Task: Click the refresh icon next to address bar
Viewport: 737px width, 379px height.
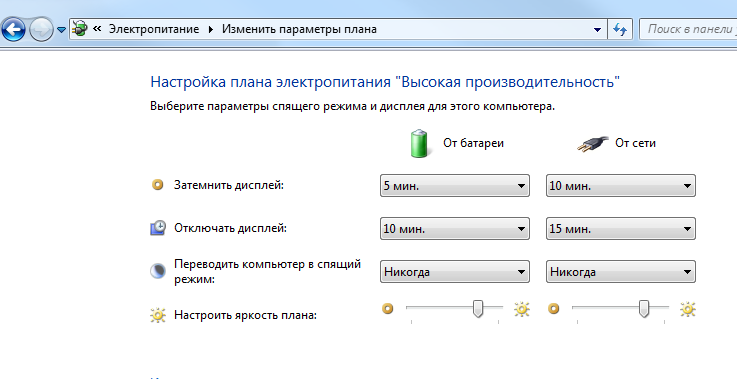Action: (x=620, y=30)
